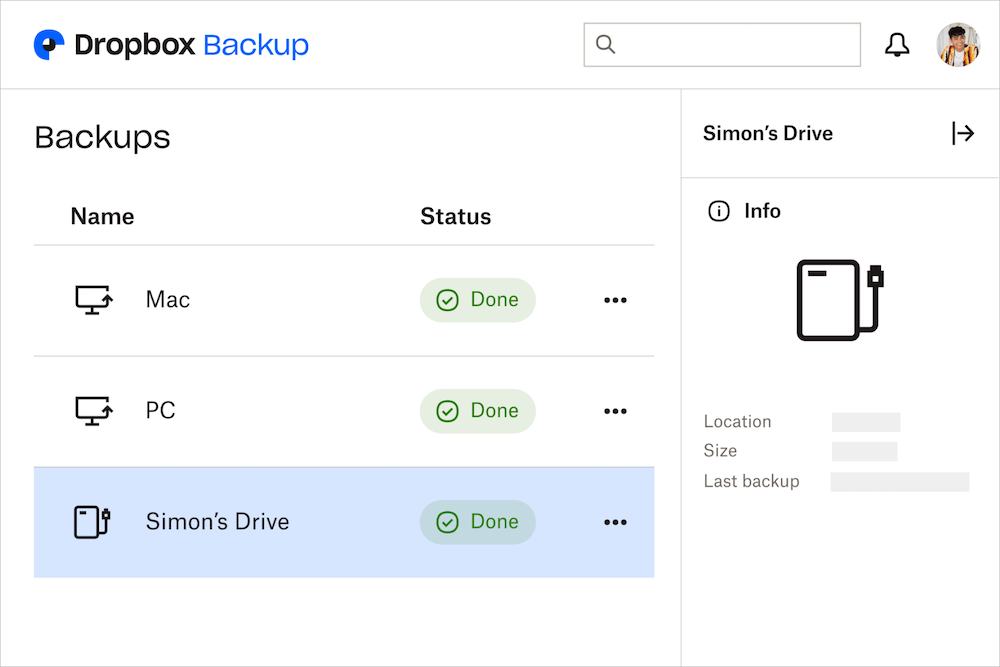Click the Done status badge for PC

[477, 411]
